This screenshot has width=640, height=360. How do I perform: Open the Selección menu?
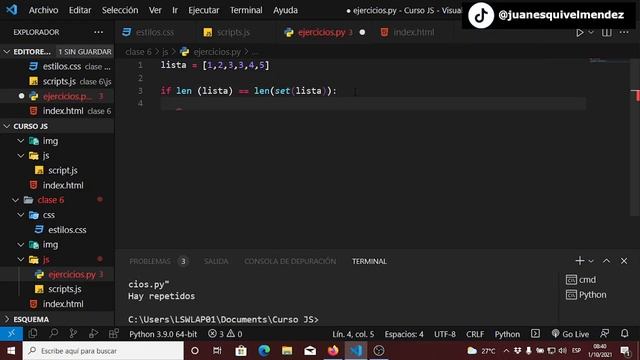point(120,10)
